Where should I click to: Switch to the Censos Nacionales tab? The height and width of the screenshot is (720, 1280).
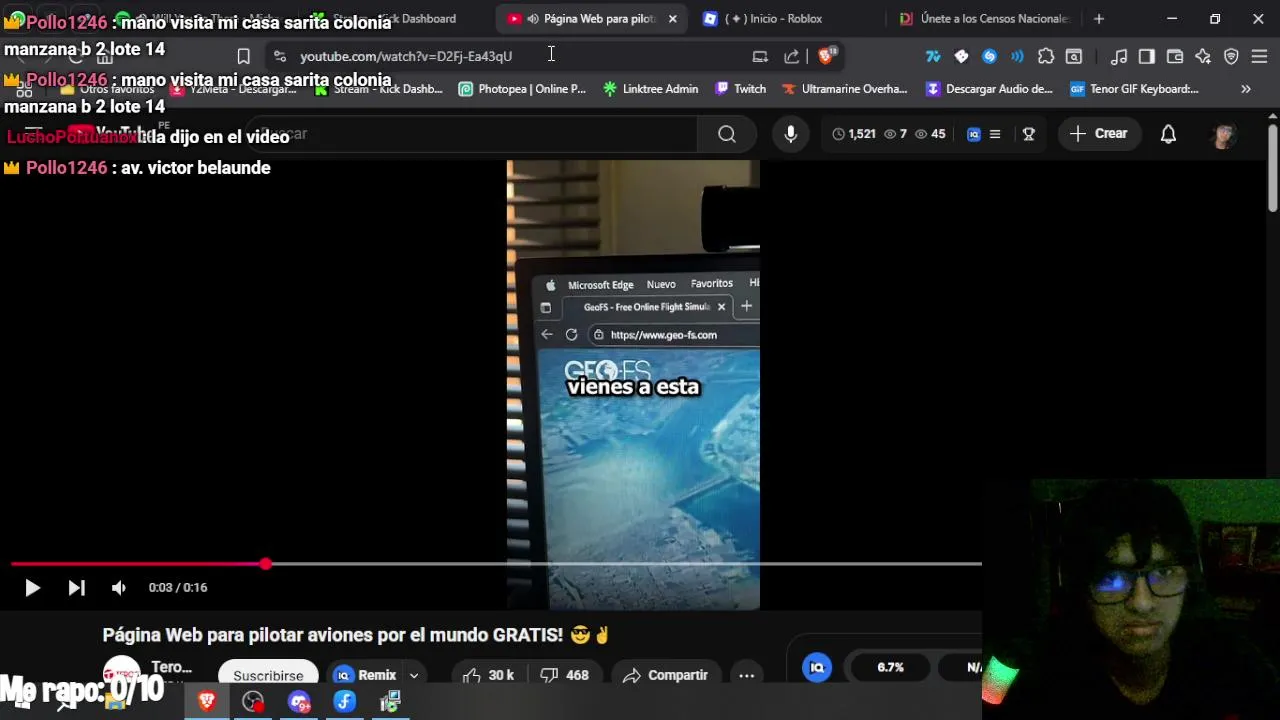click(x=984, y=19)
